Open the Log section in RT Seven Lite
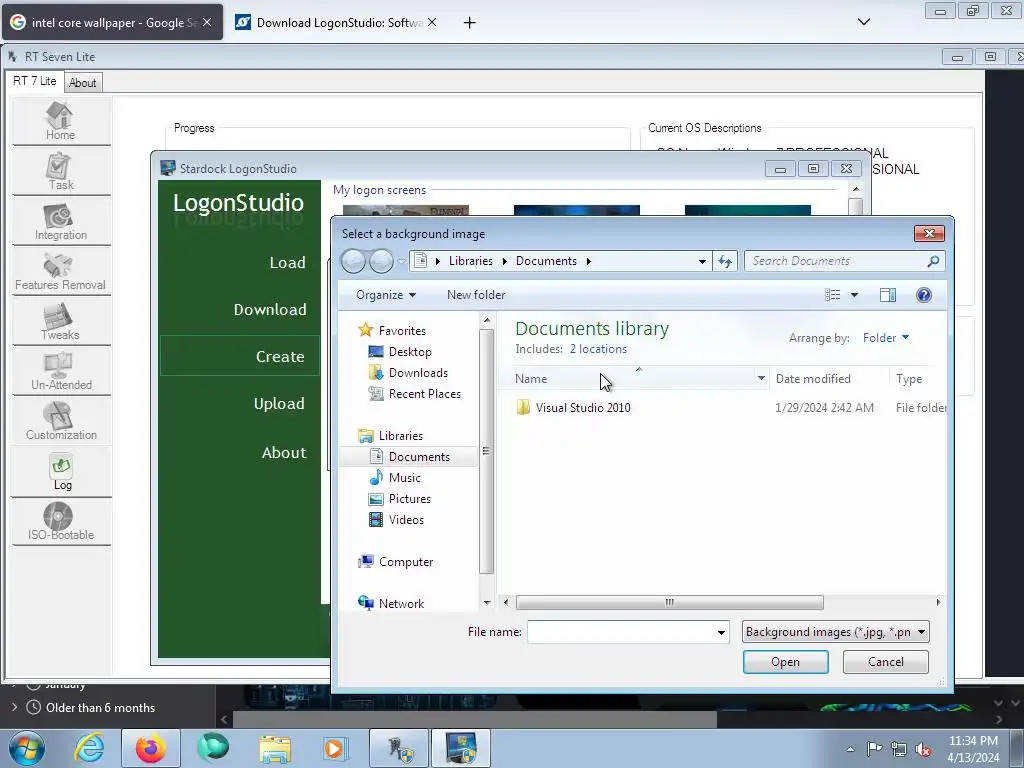The width and height of the screenshot is (1024, 768). pos(61,472)
